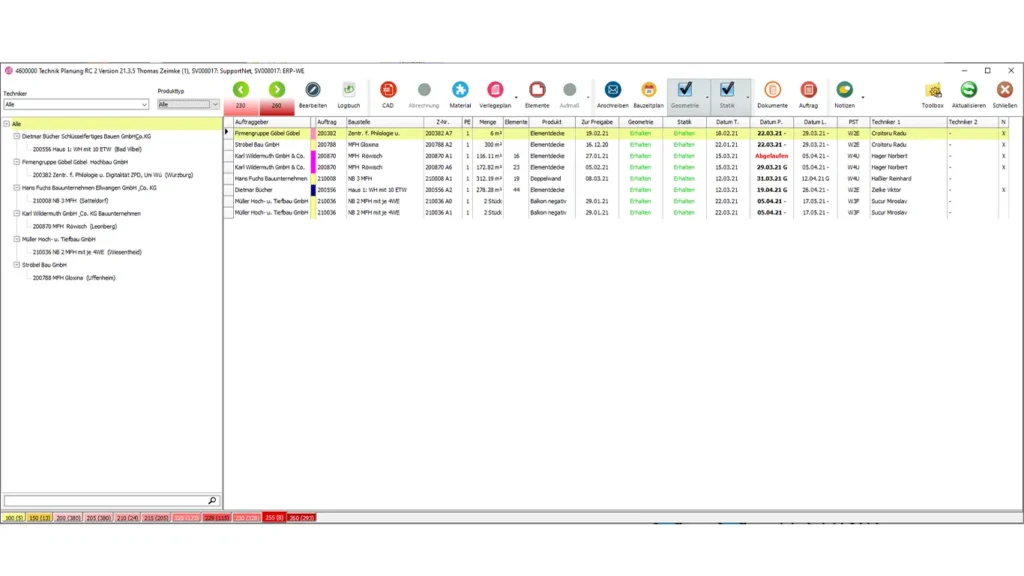Switch to the 150 (13) status tab
Screen dimensions: 1024x576
[x=40, y=518]
